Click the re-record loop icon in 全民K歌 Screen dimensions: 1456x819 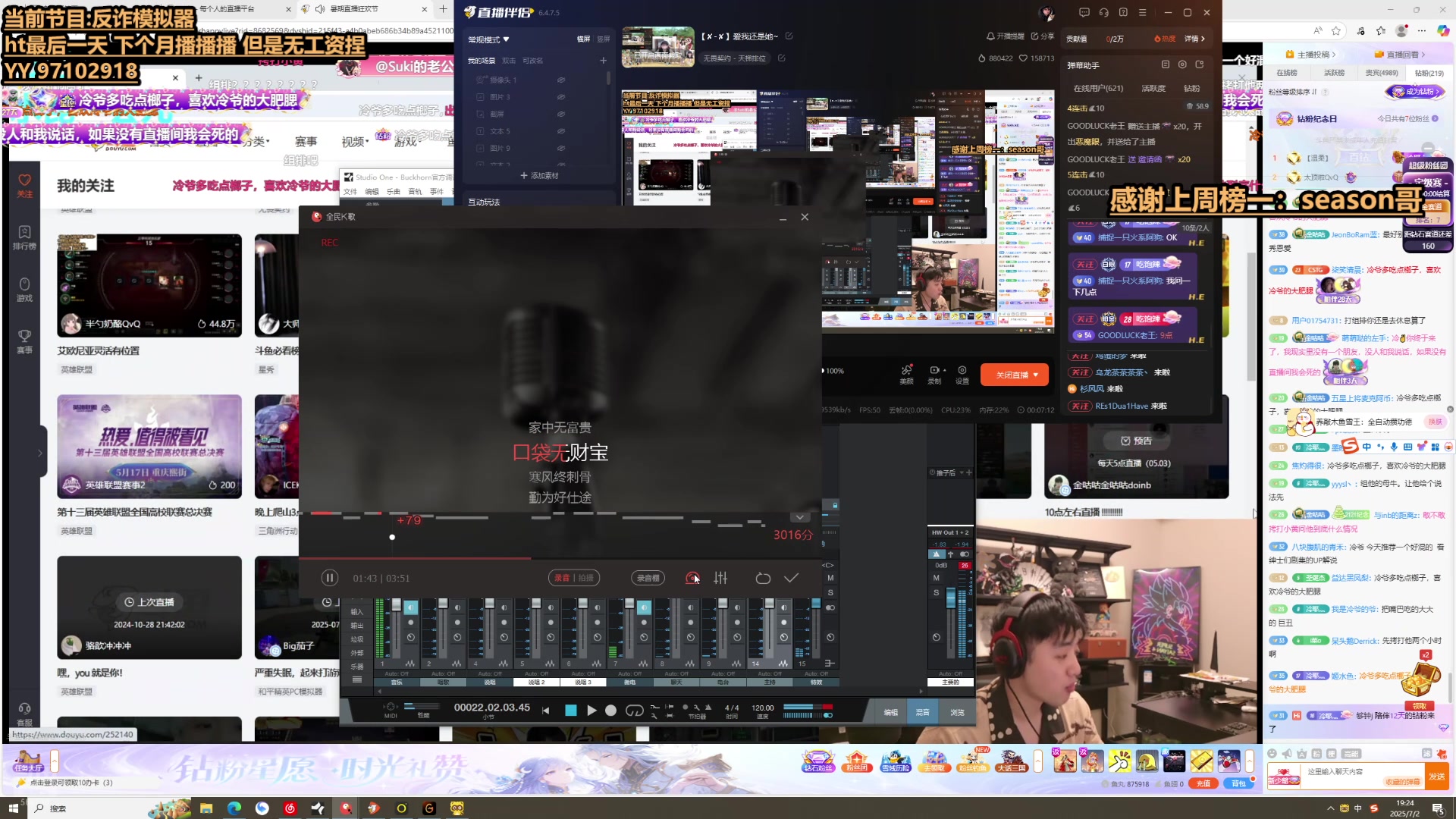[x=763, y=578]
